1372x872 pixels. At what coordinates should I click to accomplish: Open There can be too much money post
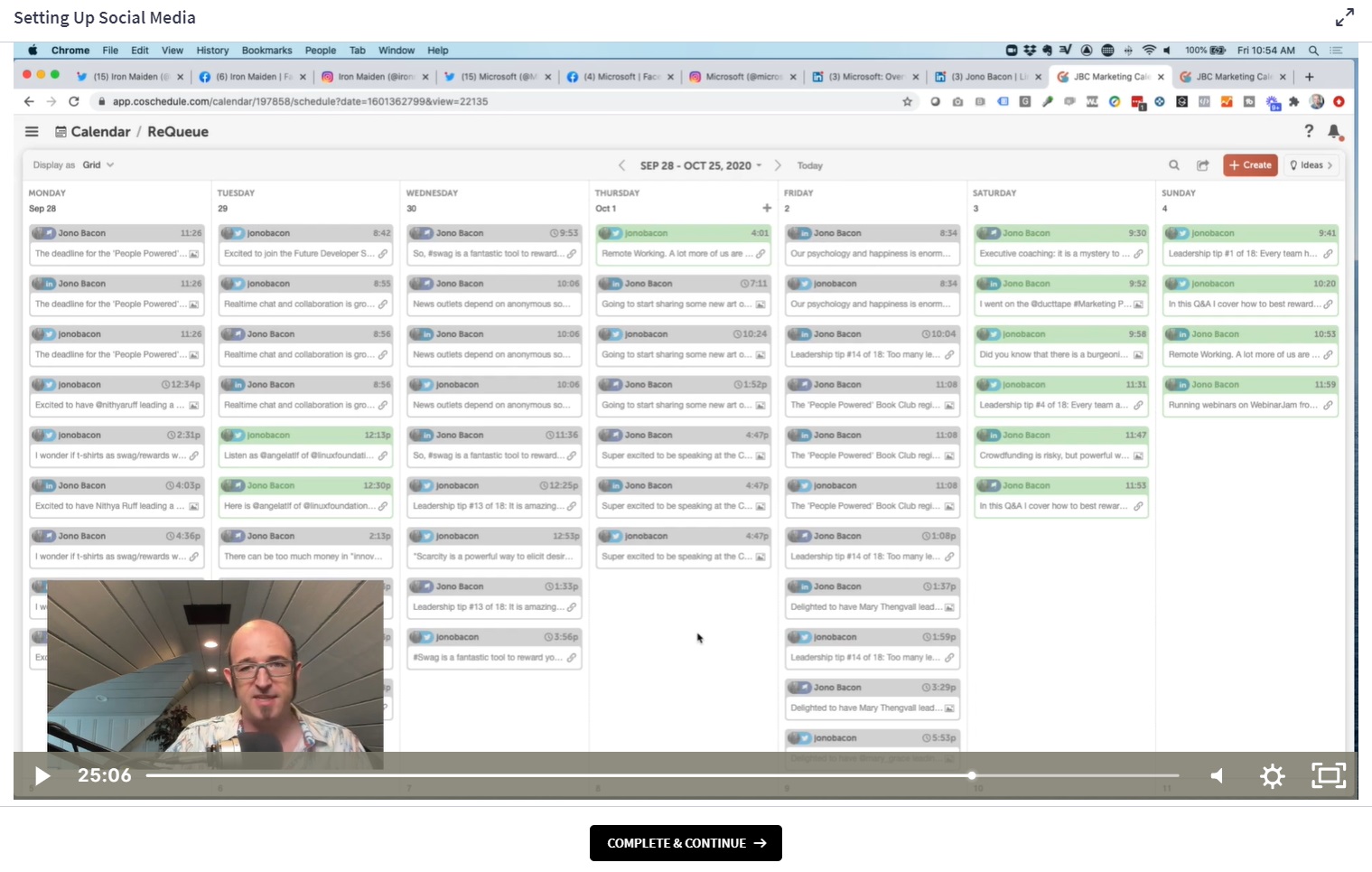[305, 548]
